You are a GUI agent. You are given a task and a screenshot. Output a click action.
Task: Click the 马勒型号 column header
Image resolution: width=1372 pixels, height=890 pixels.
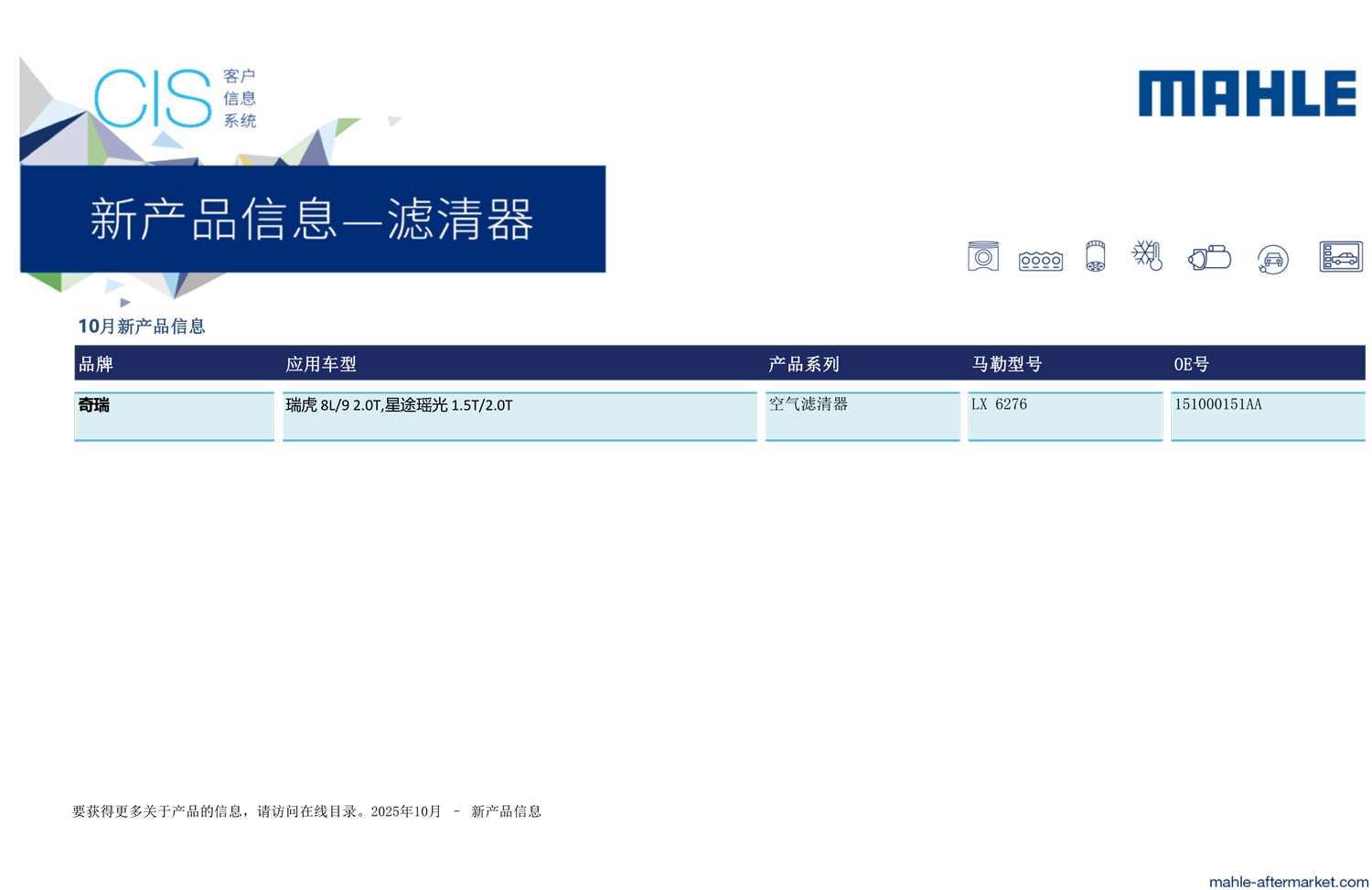click(x=1006, y=364)
